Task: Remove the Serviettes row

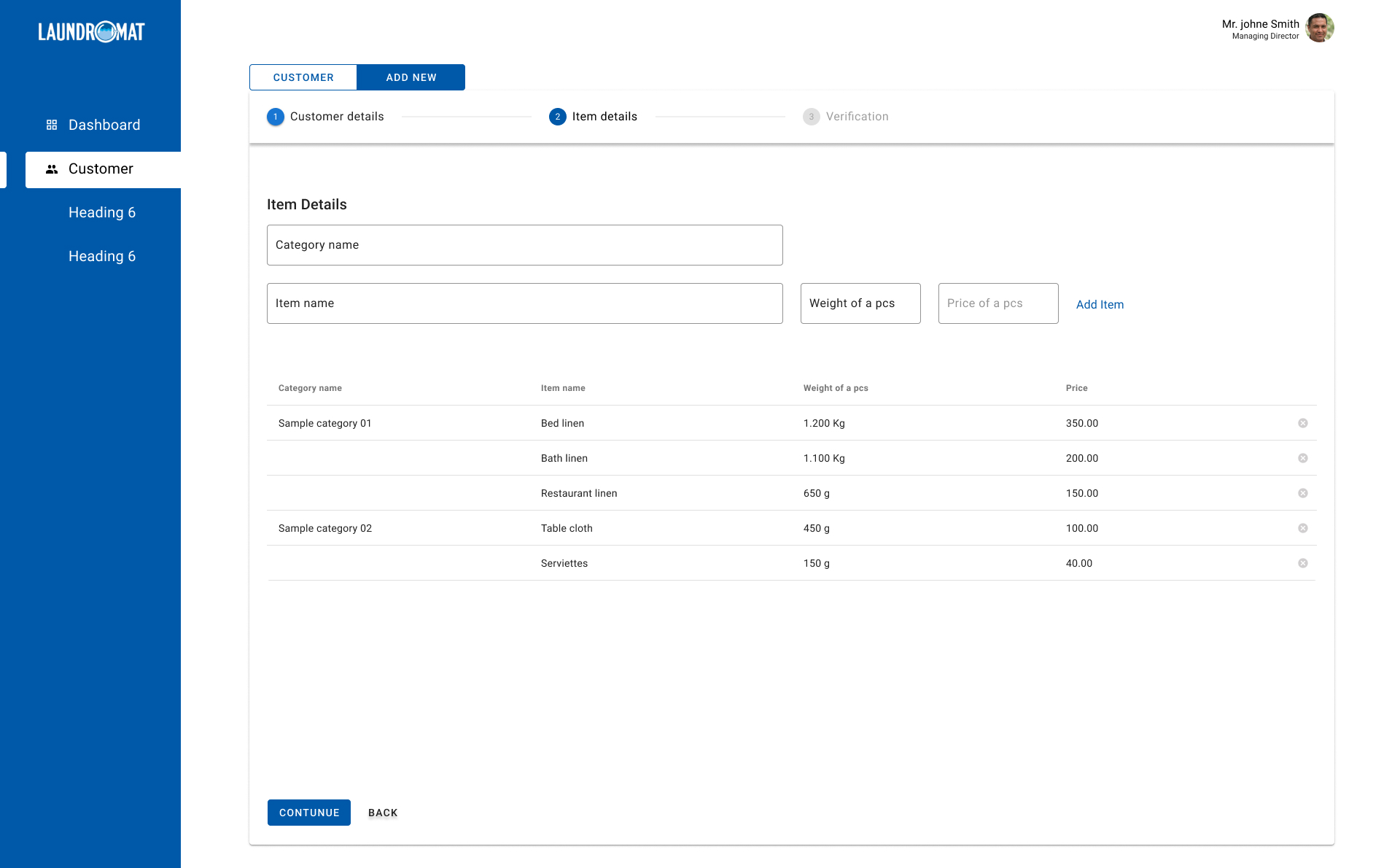Action: tap(1302, 563)
